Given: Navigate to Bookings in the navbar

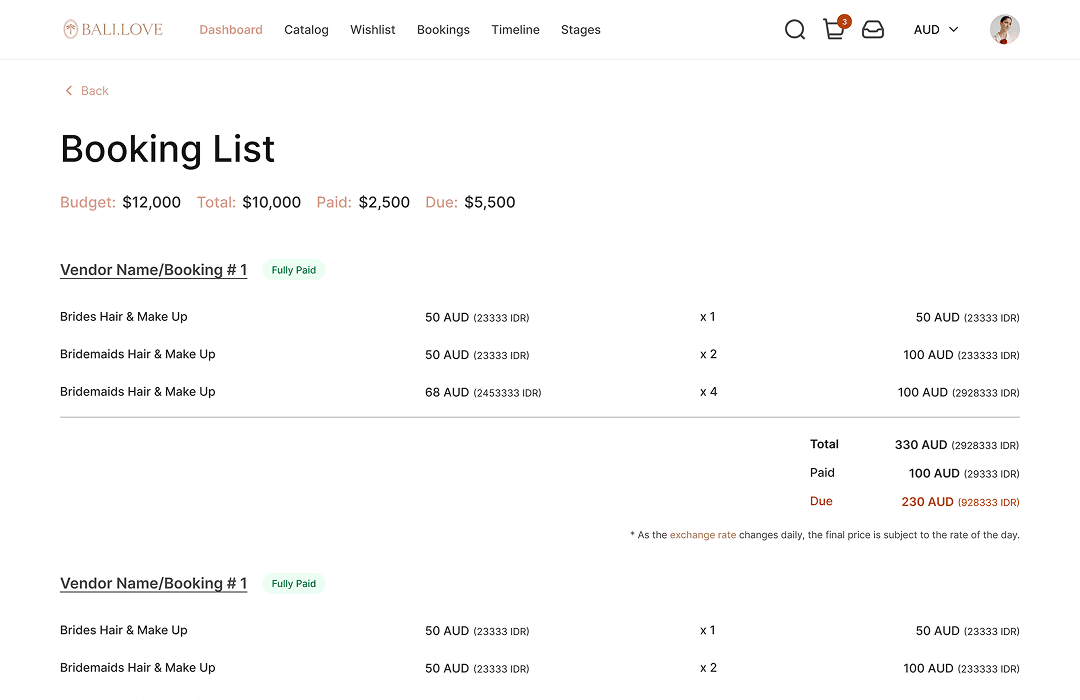Looking at the screenshot, I should pos(443,30).
